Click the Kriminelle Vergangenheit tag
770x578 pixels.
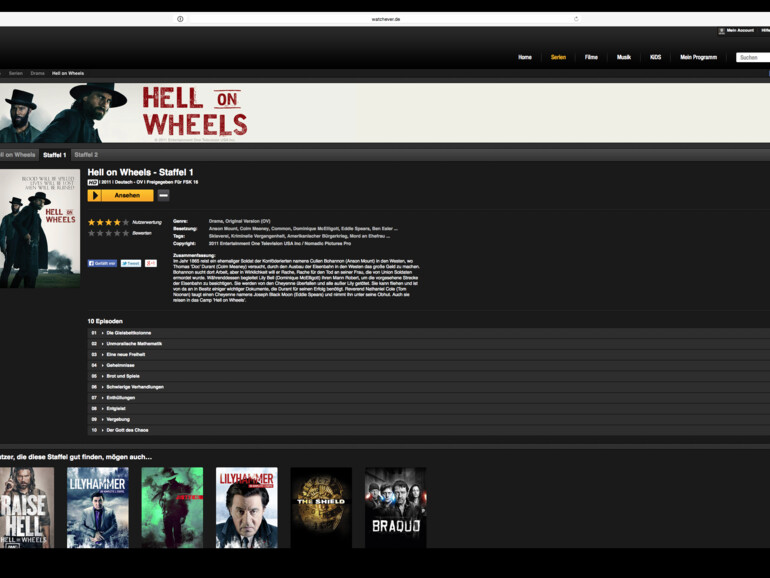[258, 236]
